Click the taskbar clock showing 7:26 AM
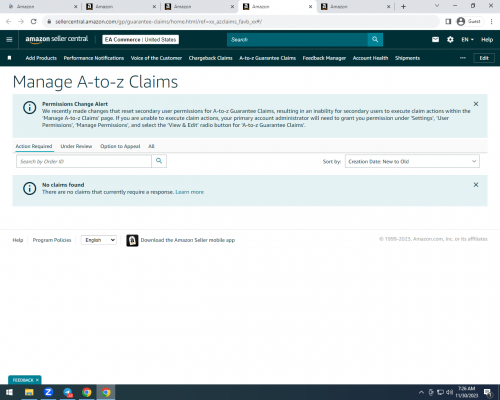 tap(466, 392)
